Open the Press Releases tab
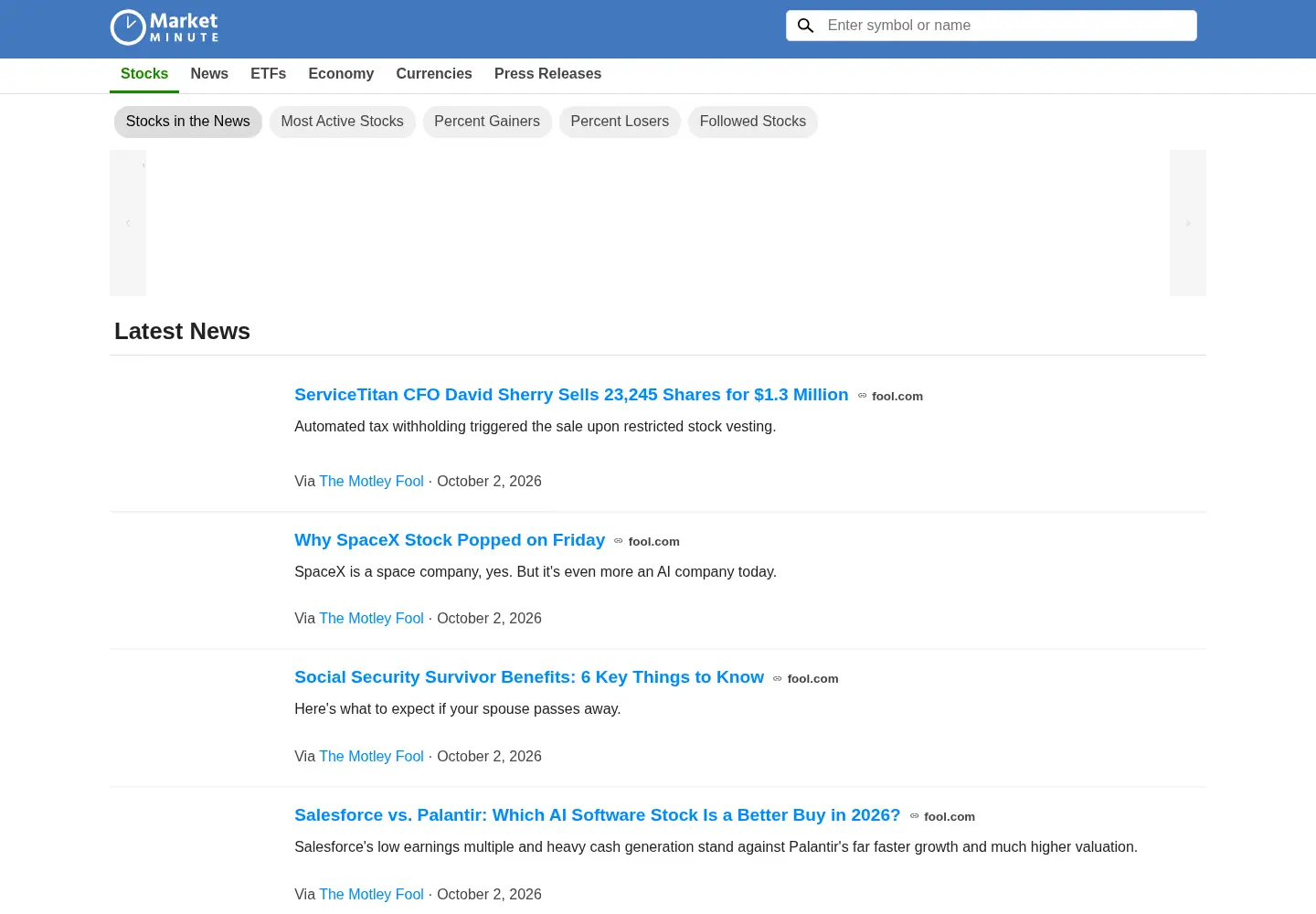Viewport: 1316px width, 914px height. 548,74
